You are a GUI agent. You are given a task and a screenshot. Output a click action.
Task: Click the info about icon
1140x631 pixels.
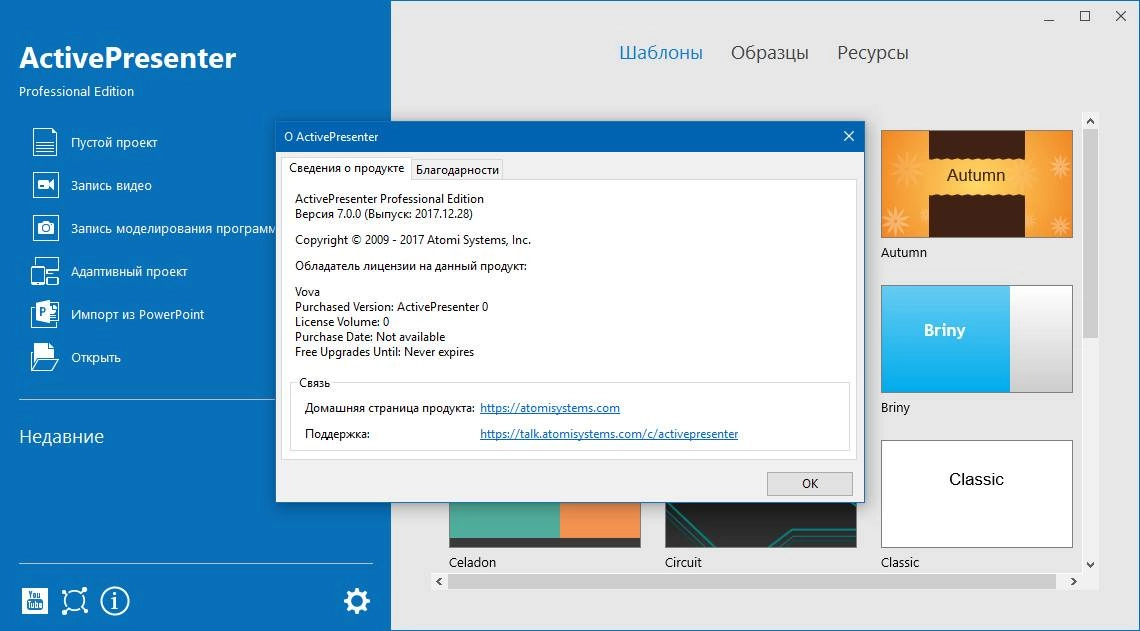(x=114, y=600)
